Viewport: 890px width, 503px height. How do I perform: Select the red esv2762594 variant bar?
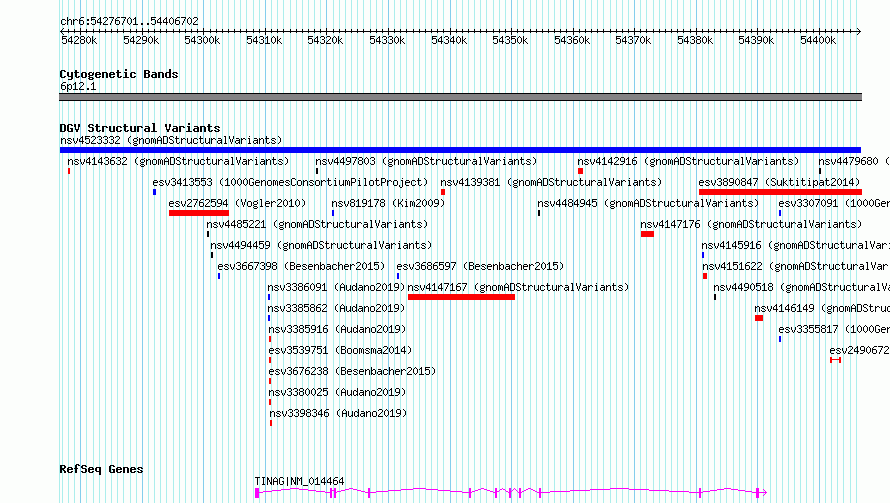tap(199, 213)
